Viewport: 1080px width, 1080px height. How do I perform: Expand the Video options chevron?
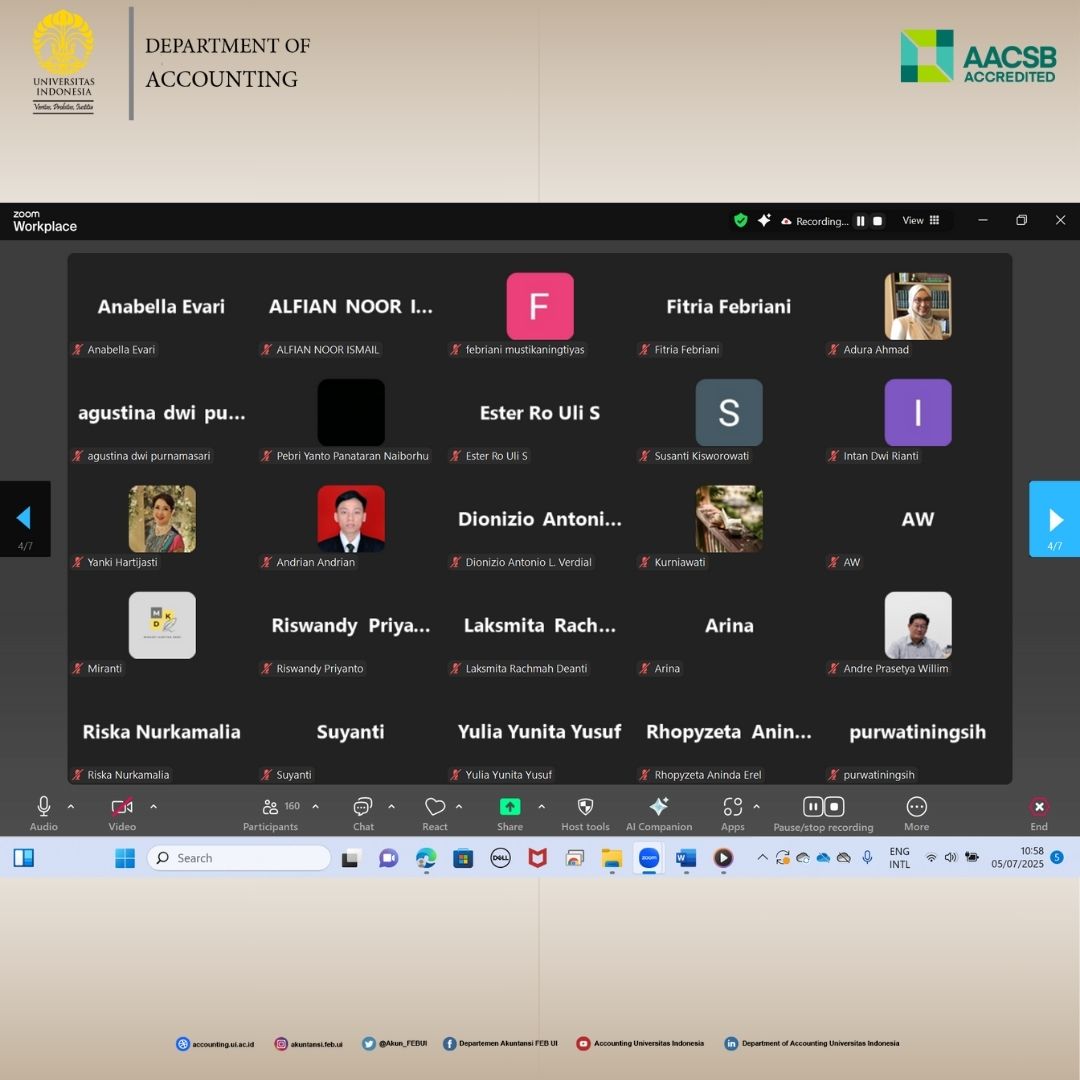(x=153, y=806)
